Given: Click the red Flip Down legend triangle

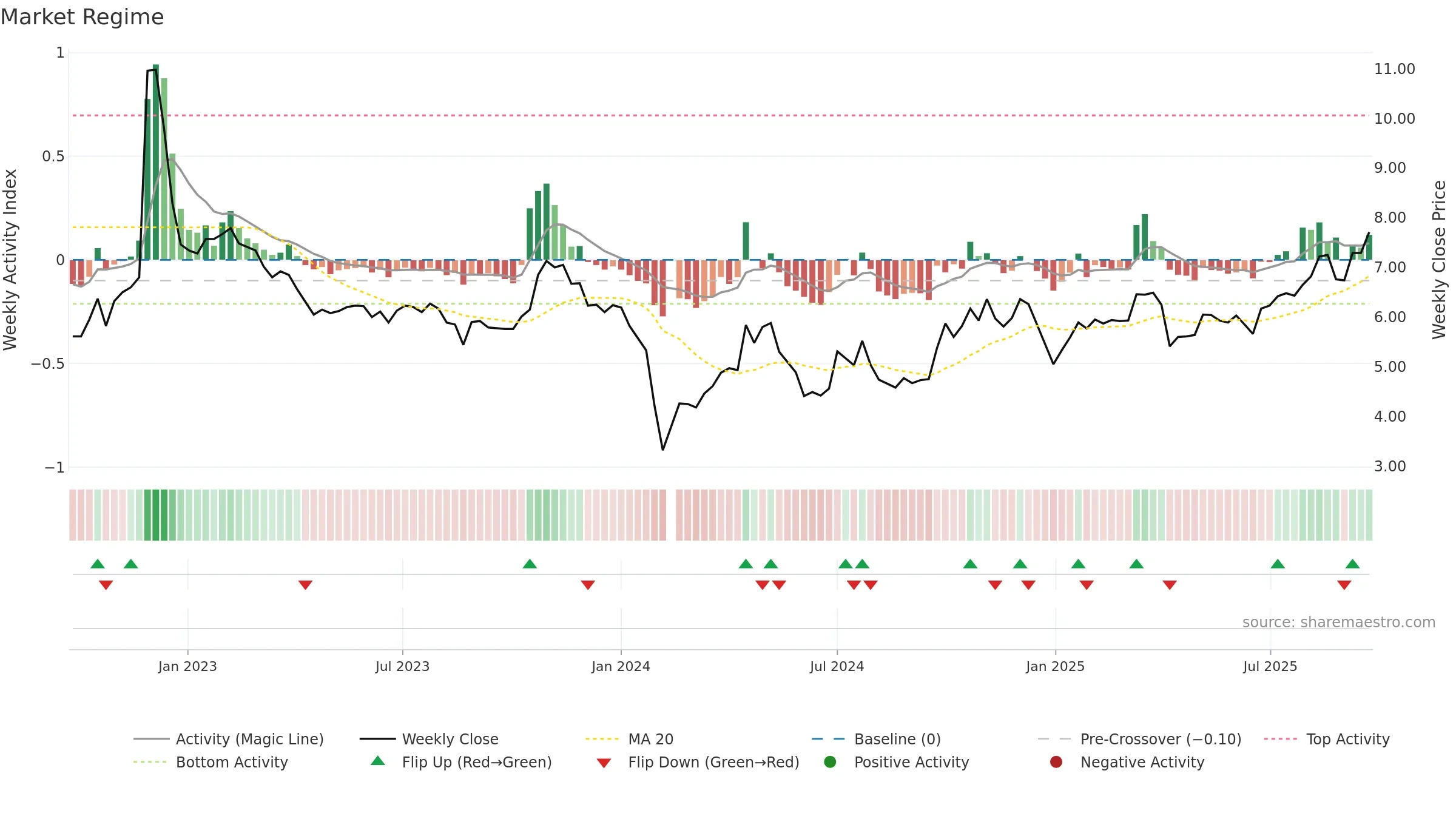Looking at the screenshot, I should [604, 763].
